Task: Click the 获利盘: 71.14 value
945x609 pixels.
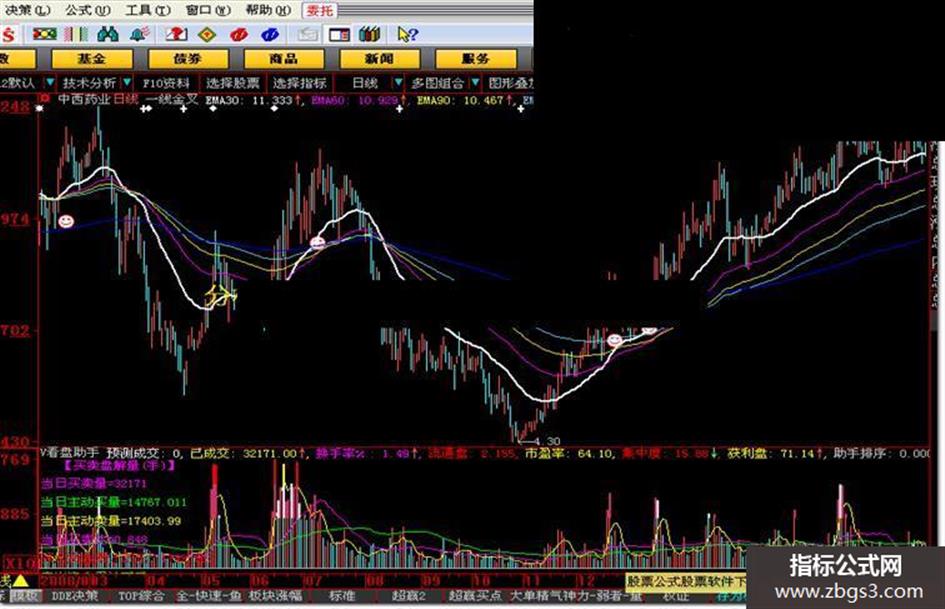Action: pos(771,453)
